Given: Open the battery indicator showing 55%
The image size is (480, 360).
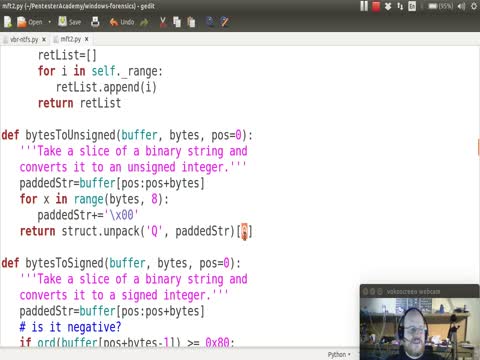Looking at the screenshot, I should point(440,6).
